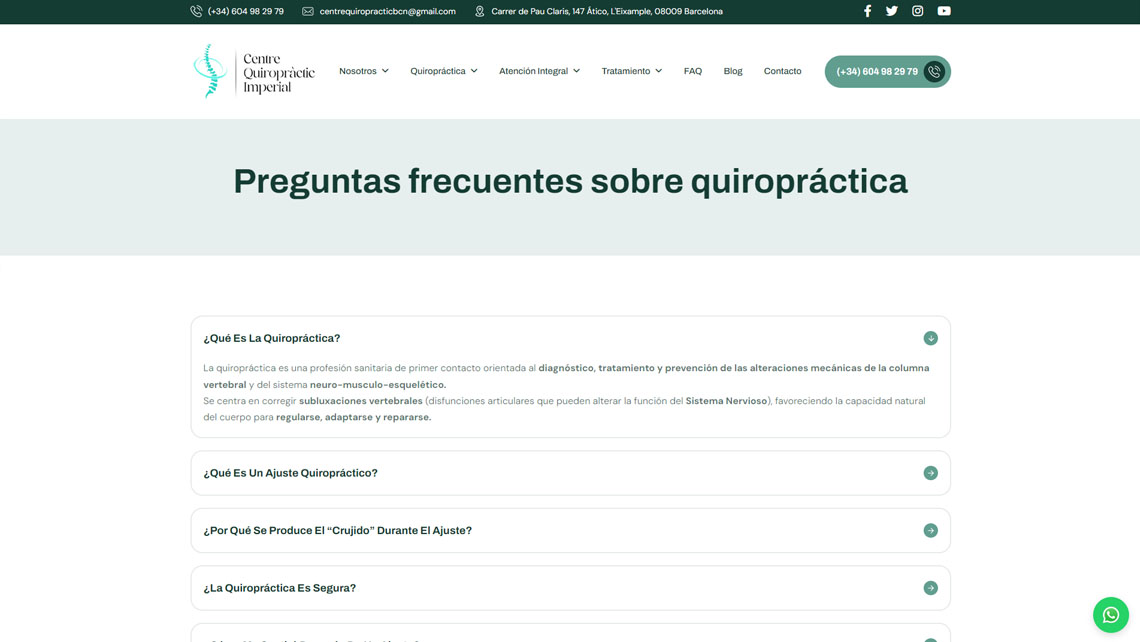
Task: Open the Nosotros dropdown menu
Action: (364, 71)
